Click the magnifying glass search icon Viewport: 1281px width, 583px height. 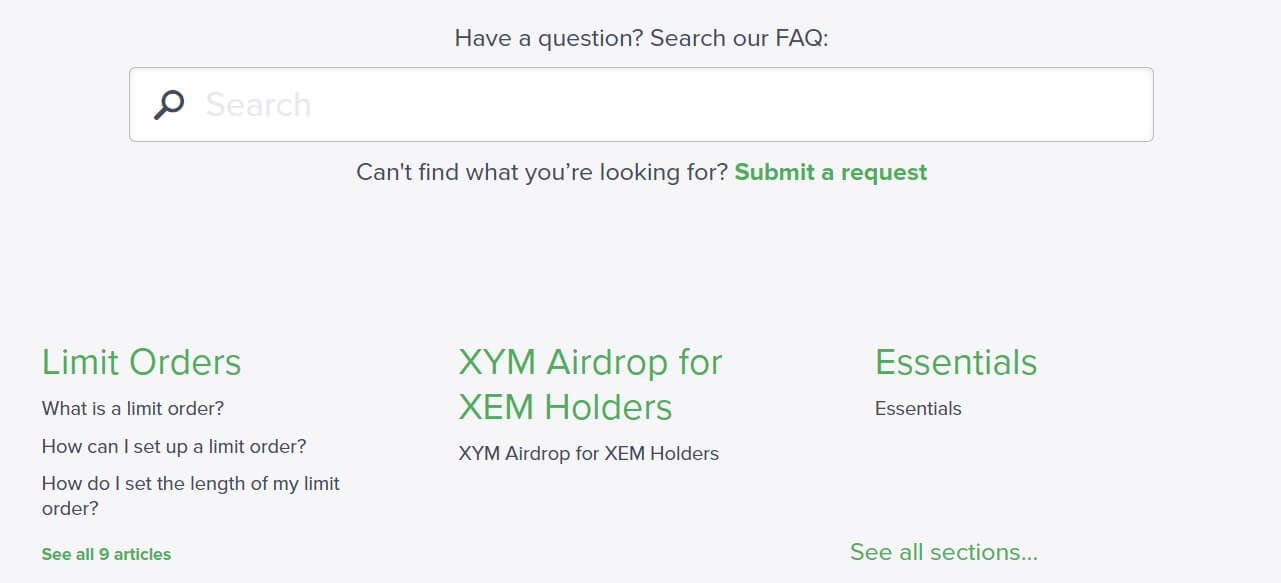169,104
